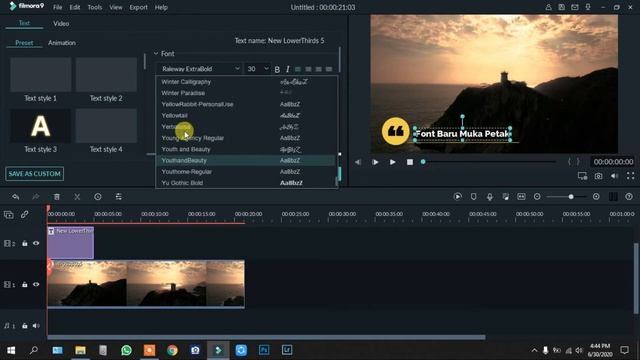Open the speed clock icon
The image size is (640, 360).
[98, 197]
